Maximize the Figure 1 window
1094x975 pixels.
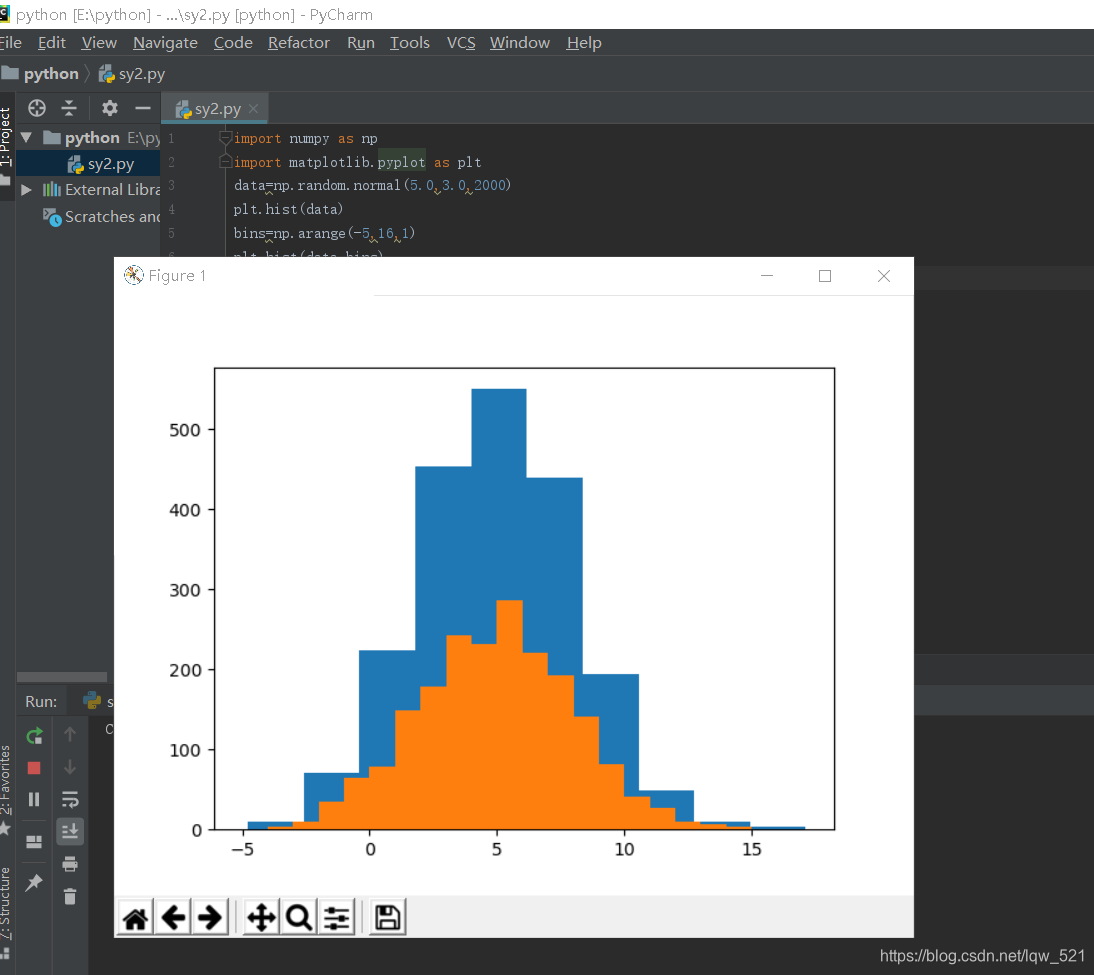(x=825, y=276)
